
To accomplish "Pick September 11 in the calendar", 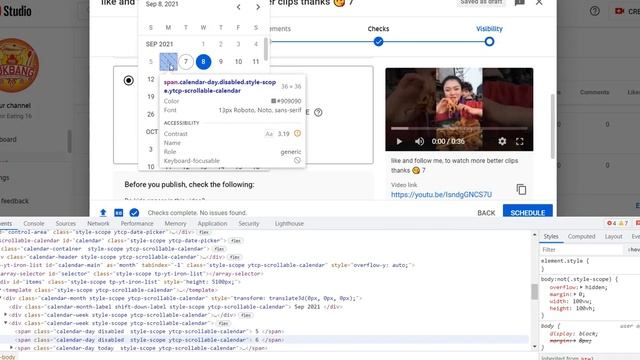I will coord(256,62).
